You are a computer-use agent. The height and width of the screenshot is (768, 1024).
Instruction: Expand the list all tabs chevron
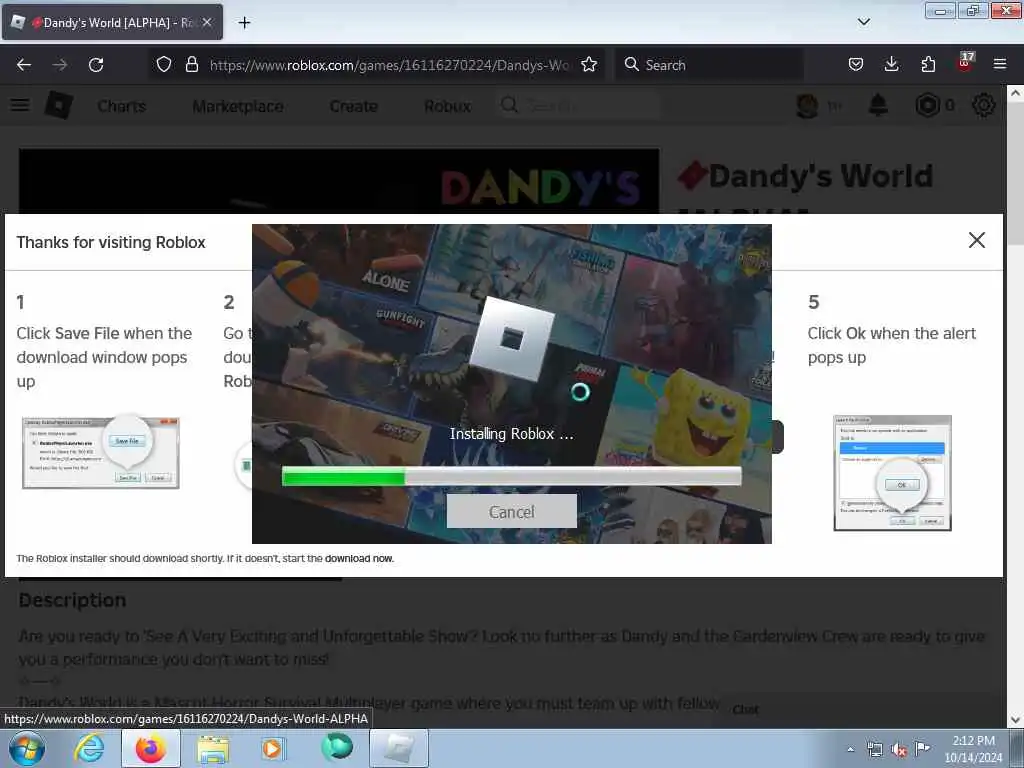click(x=863, y=22)
